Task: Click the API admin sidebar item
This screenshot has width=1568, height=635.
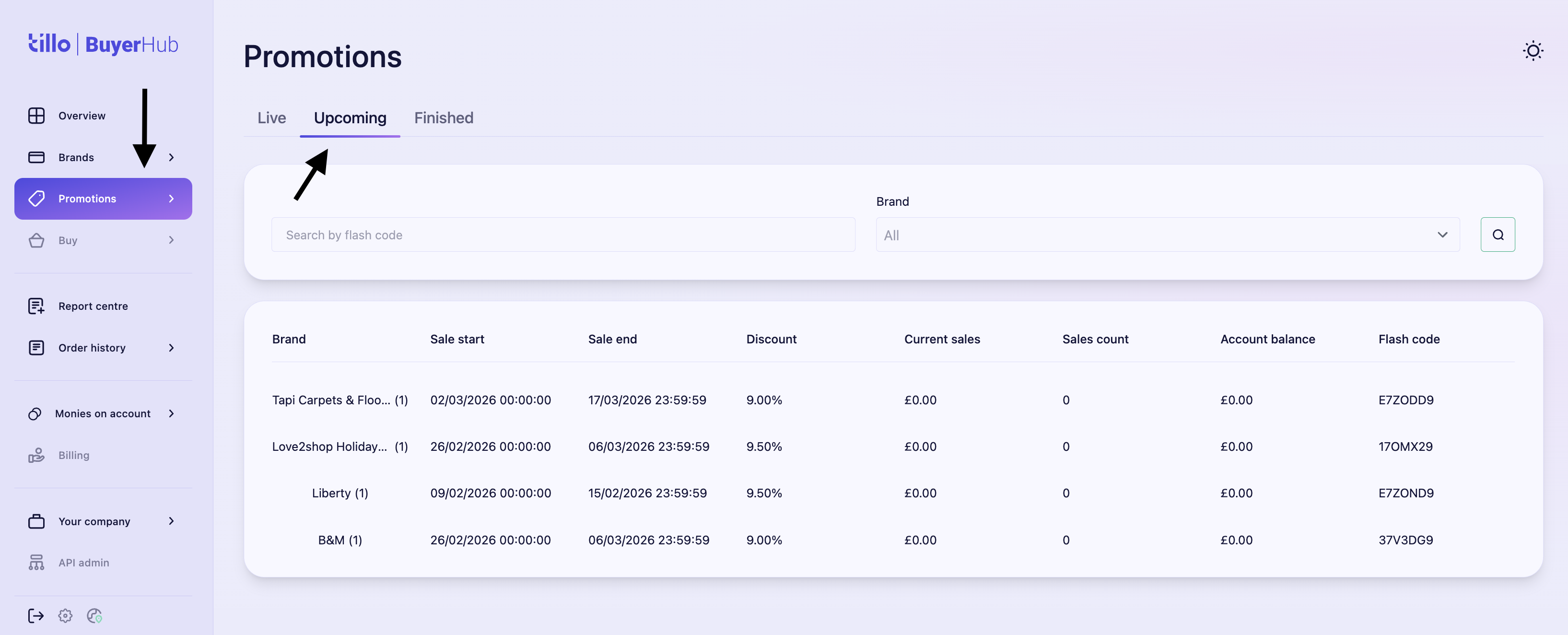Action: [x=83, y=563]
